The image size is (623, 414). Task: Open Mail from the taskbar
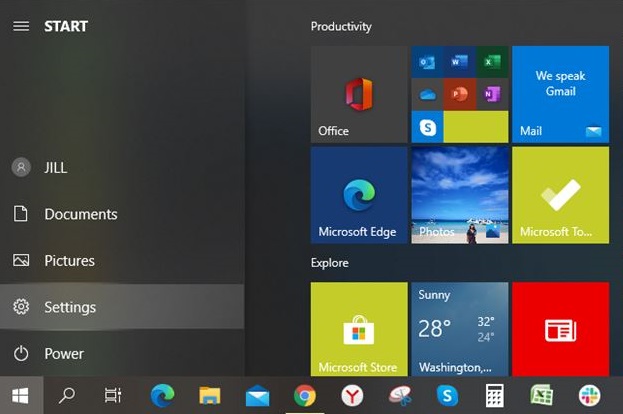tap(257, 395)
